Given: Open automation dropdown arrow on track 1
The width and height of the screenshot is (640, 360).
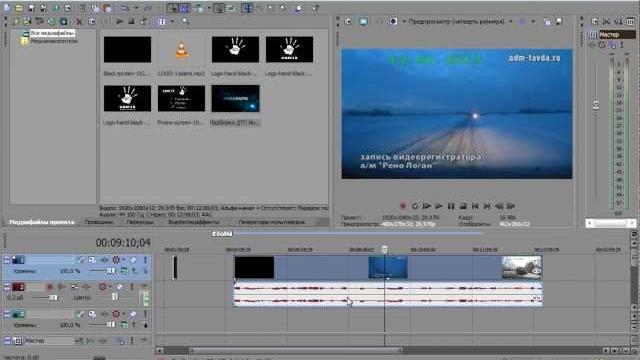Looking at the screenshot, I should tap(123, 260).
